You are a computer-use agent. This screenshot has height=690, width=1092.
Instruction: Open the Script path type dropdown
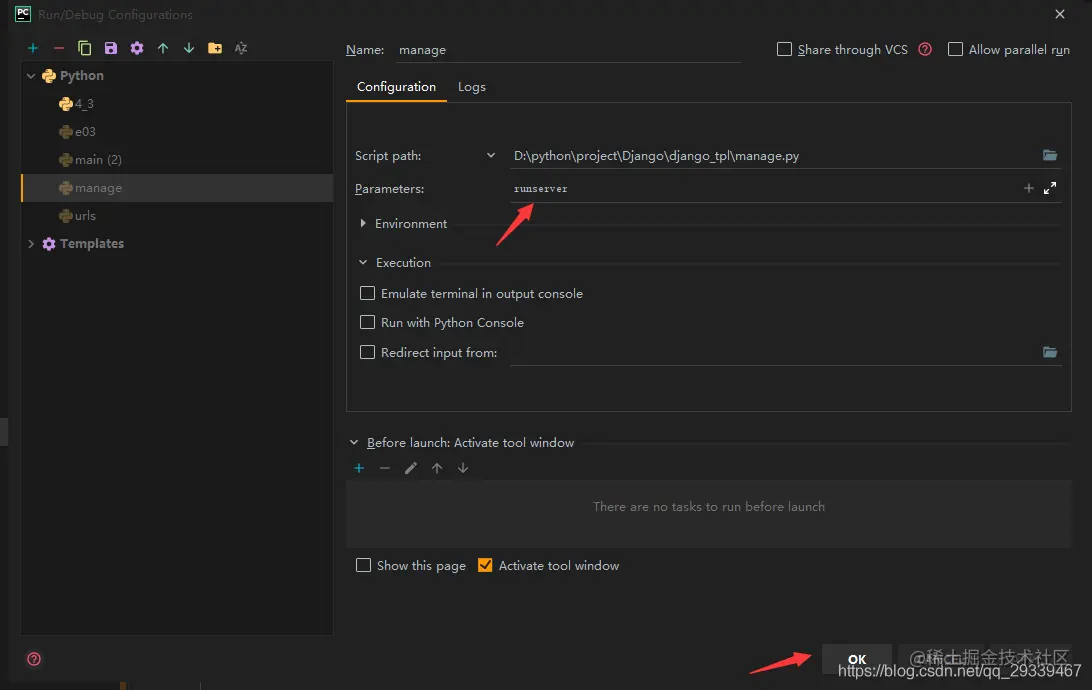coord(491,155)
